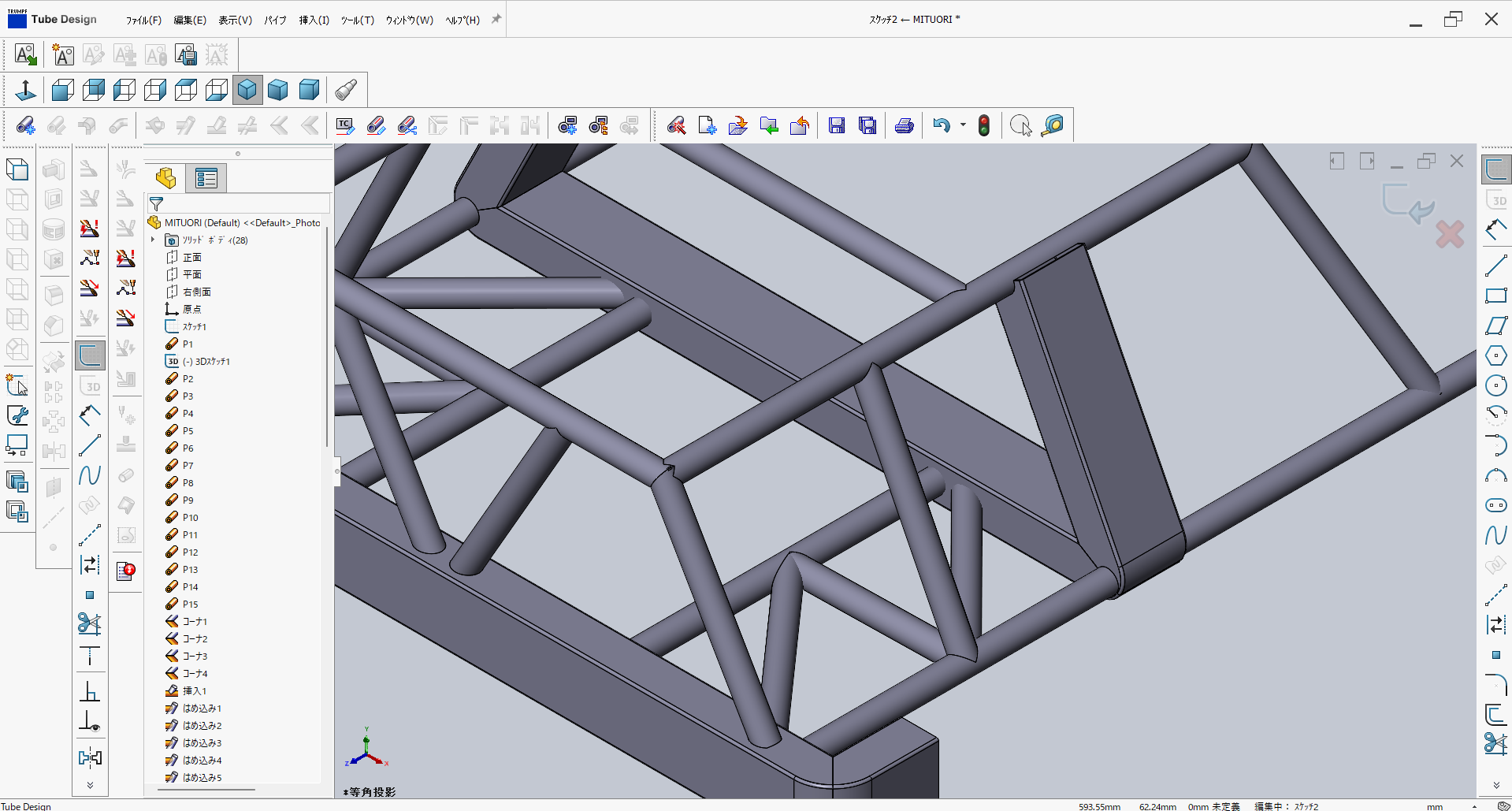1512x811 pixels.
Task: Select pipe P15 in the tree
Action: pyautogui.click(x=190, y=604)
